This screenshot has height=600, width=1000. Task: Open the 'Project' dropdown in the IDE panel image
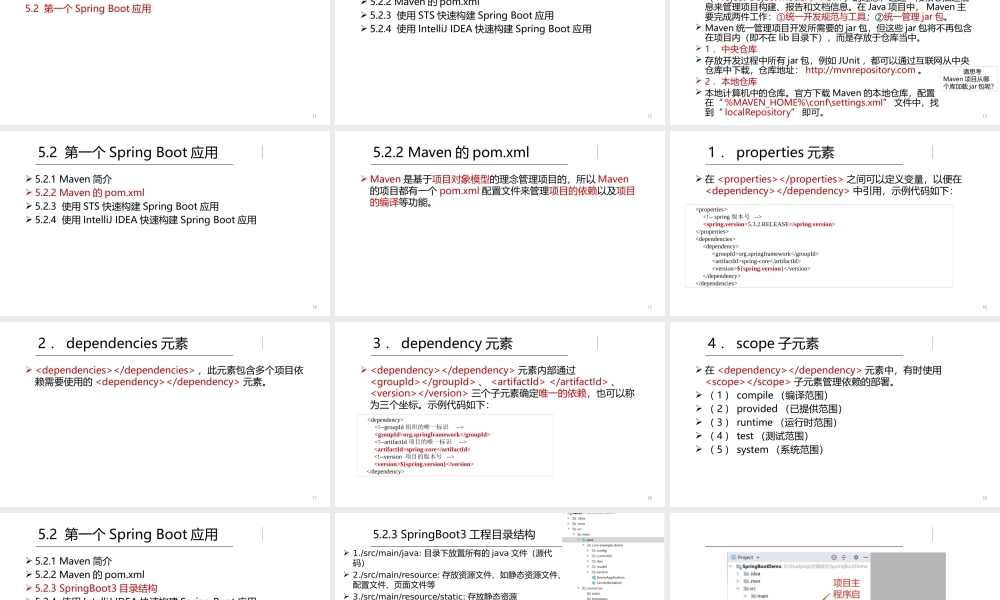(748, 557)
